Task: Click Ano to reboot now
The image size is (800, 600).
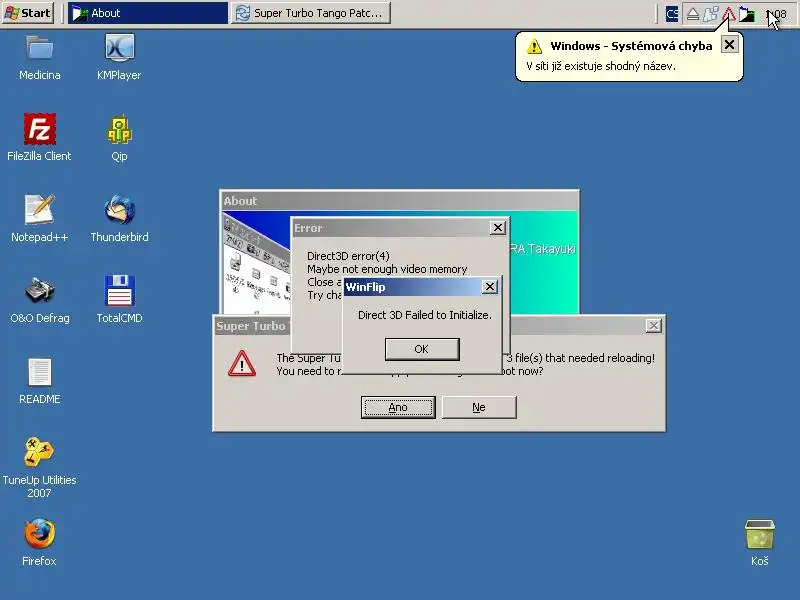Action: click(x=398, y=407)
